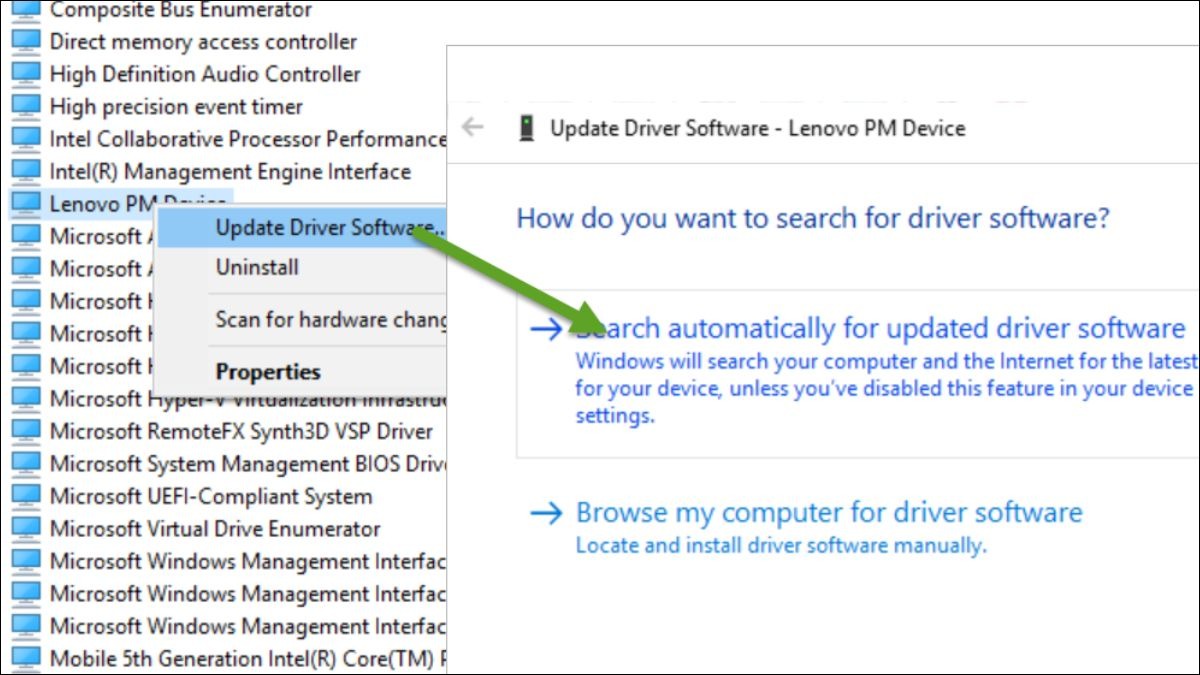
Task: Select the Direct memory access controller device icon
Action: [26, 42]
